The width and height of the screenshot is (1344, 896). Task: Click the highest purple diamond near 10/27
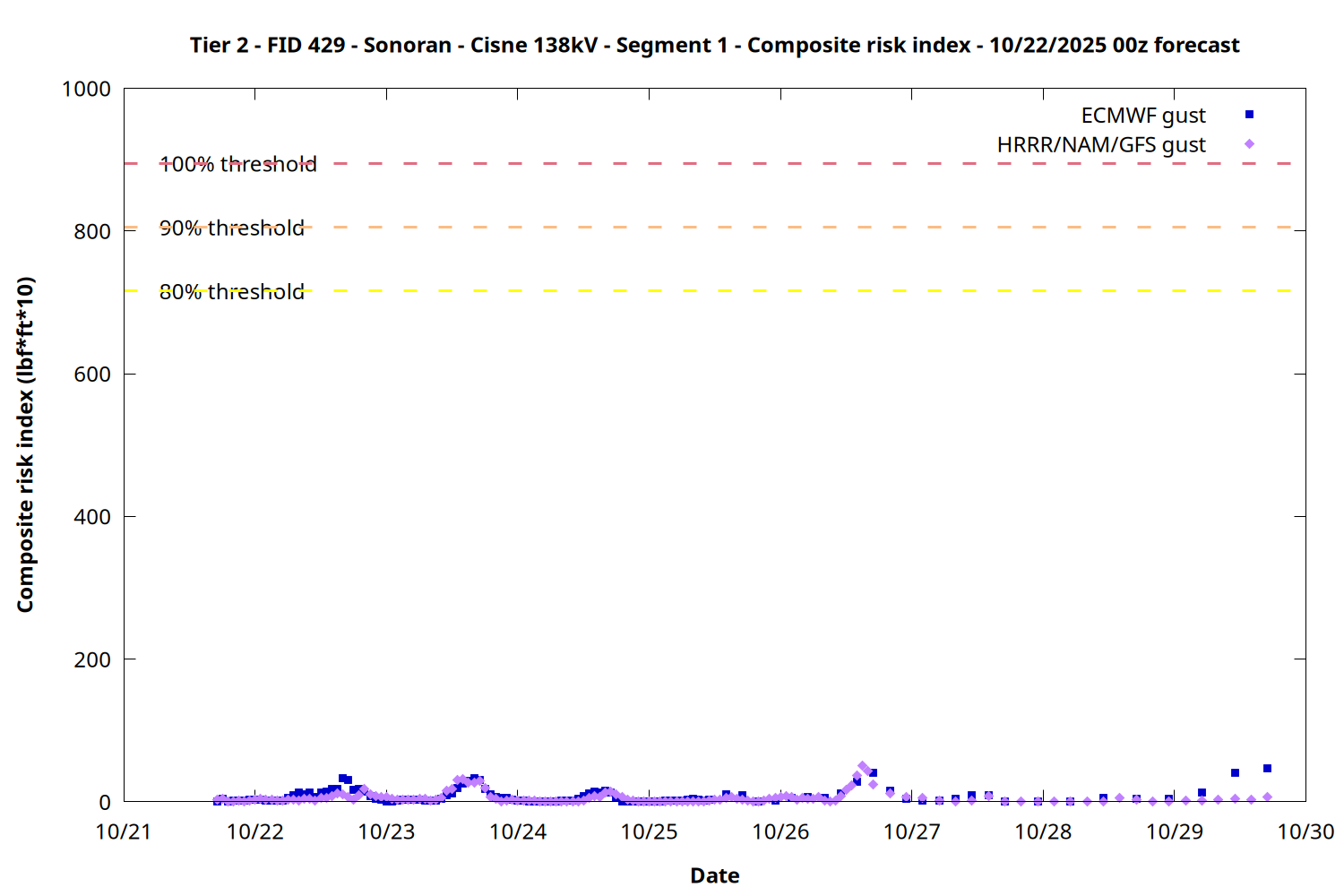(862, 767)
